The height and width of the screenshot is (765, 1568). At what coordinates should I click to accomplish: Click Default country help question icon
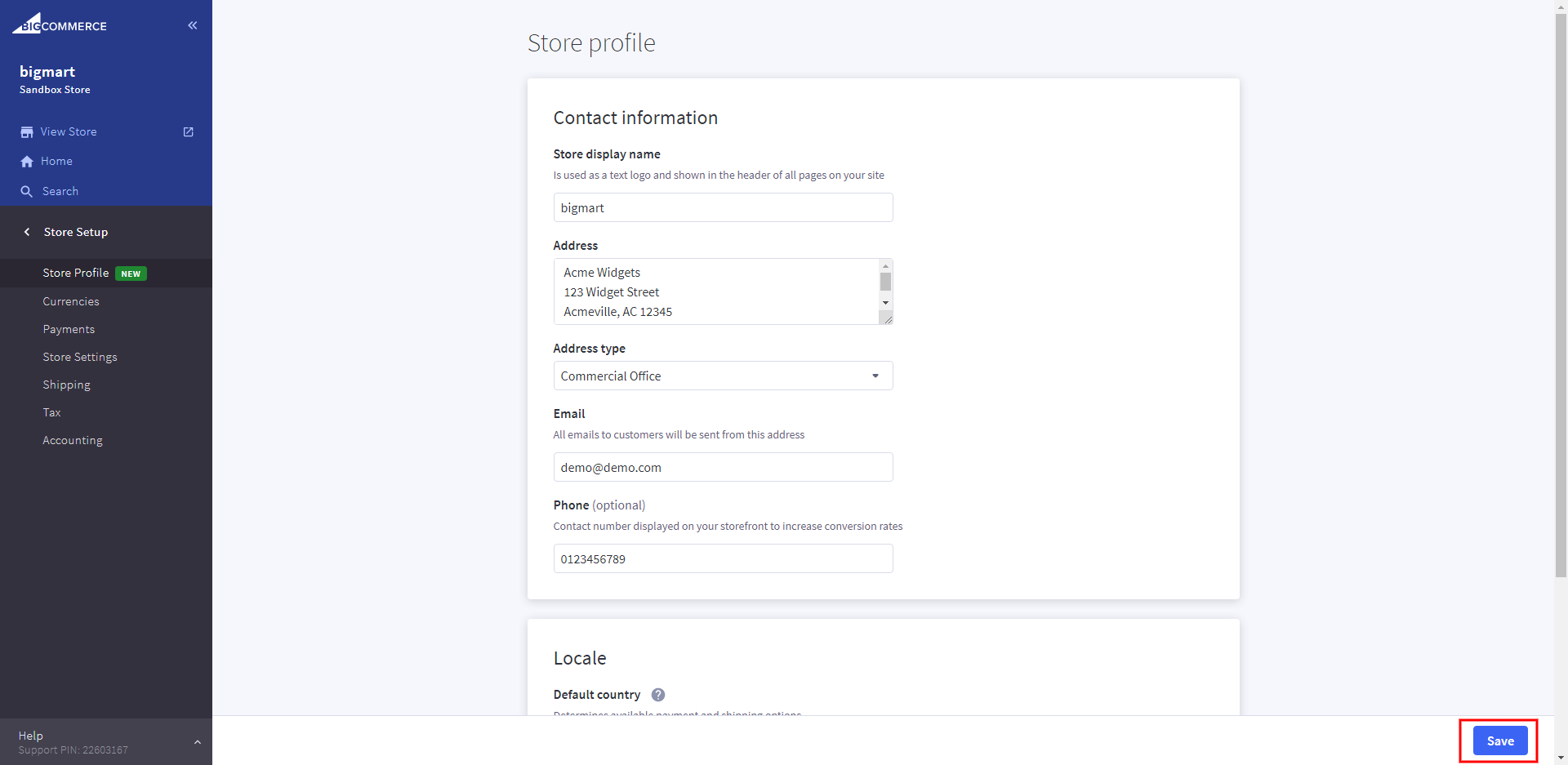click(x=658, y=695)
